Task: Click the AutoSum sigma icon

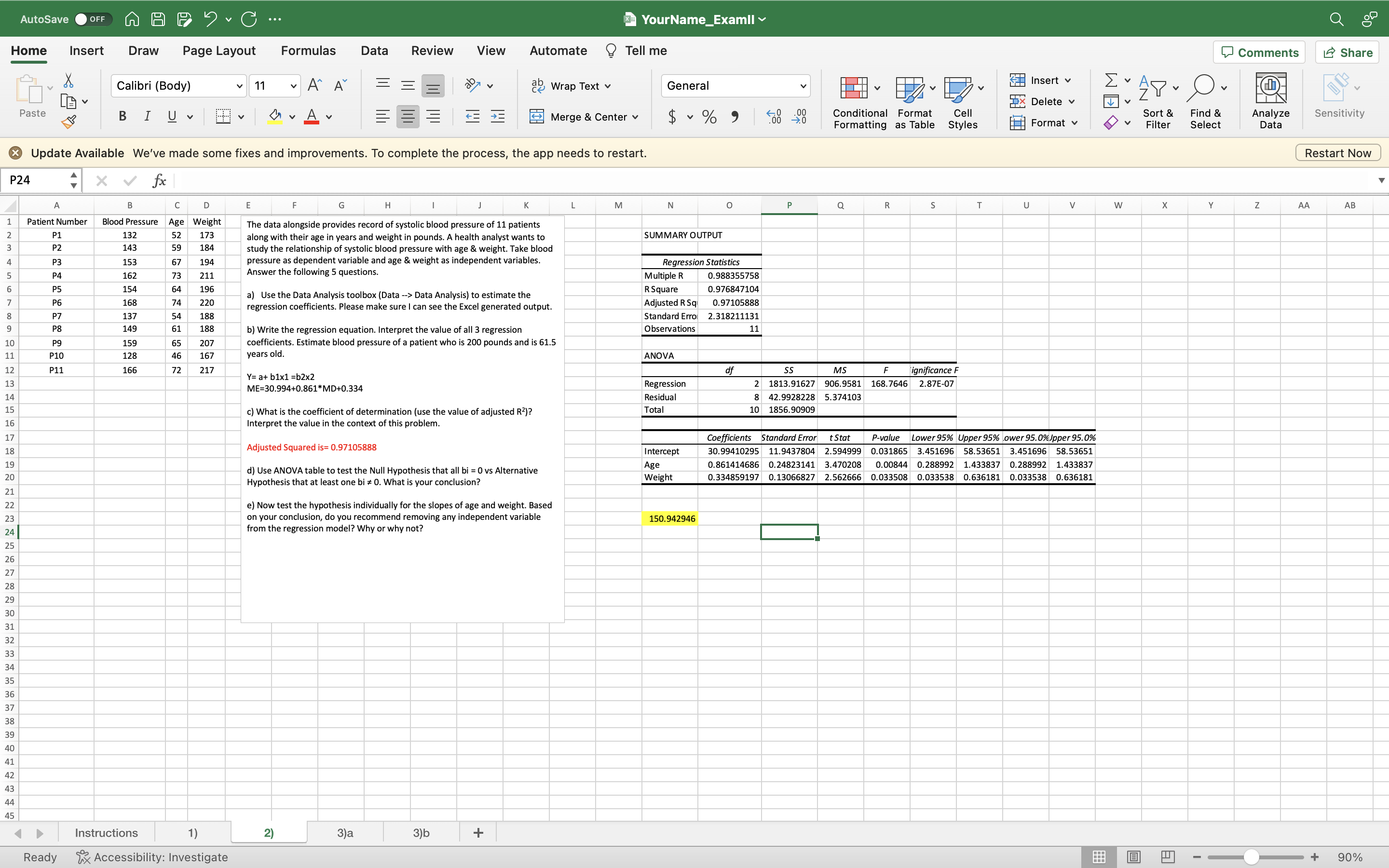Action: tap(1111, 80)
